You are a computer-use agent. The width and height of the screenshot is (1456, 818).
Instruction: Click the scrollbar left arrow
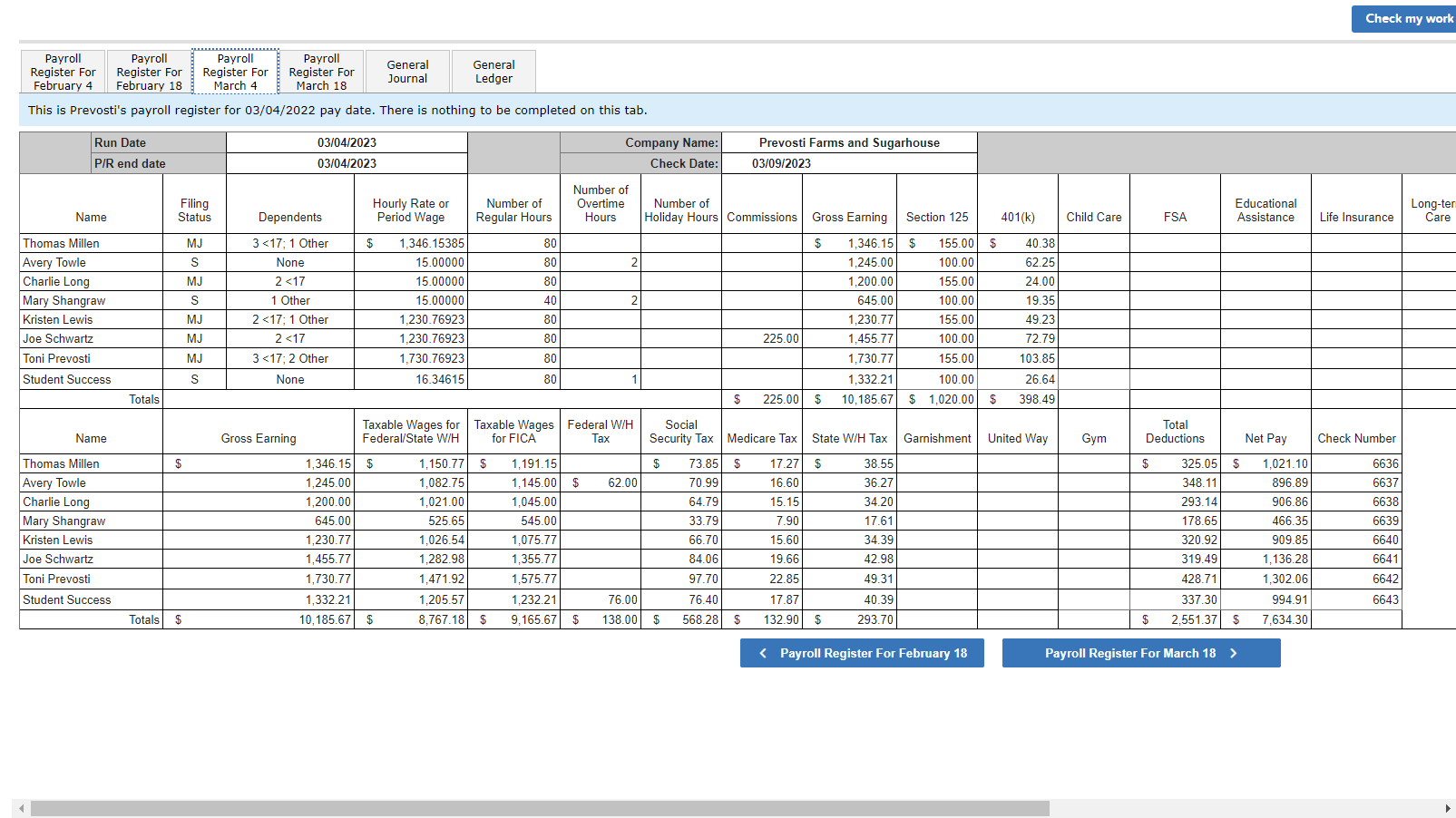point(22,808)
